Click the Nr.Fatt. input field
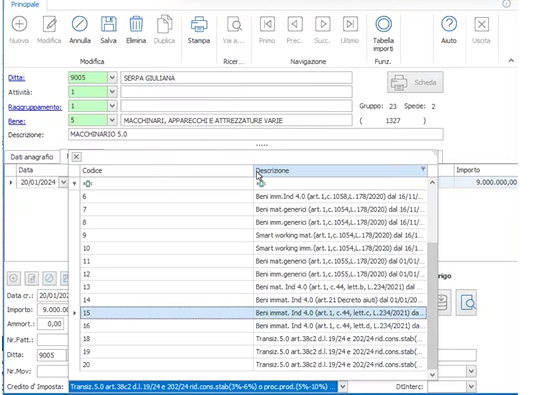The width and height of the screenshot is (551, 395). (x=52, y=340)
